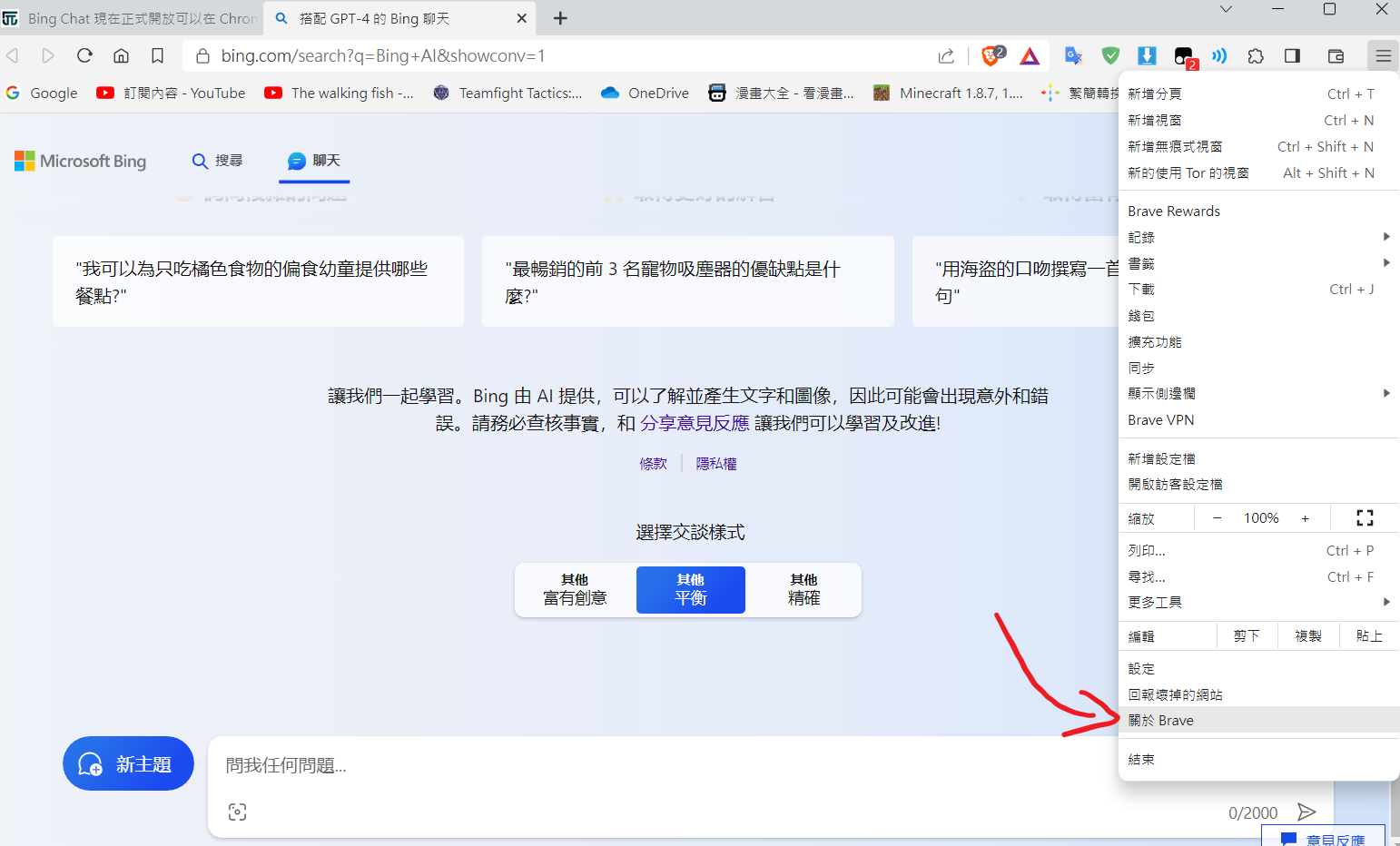Click 貼上 in the edit row
This screenshot has height=846, width=1400.
1369,635
